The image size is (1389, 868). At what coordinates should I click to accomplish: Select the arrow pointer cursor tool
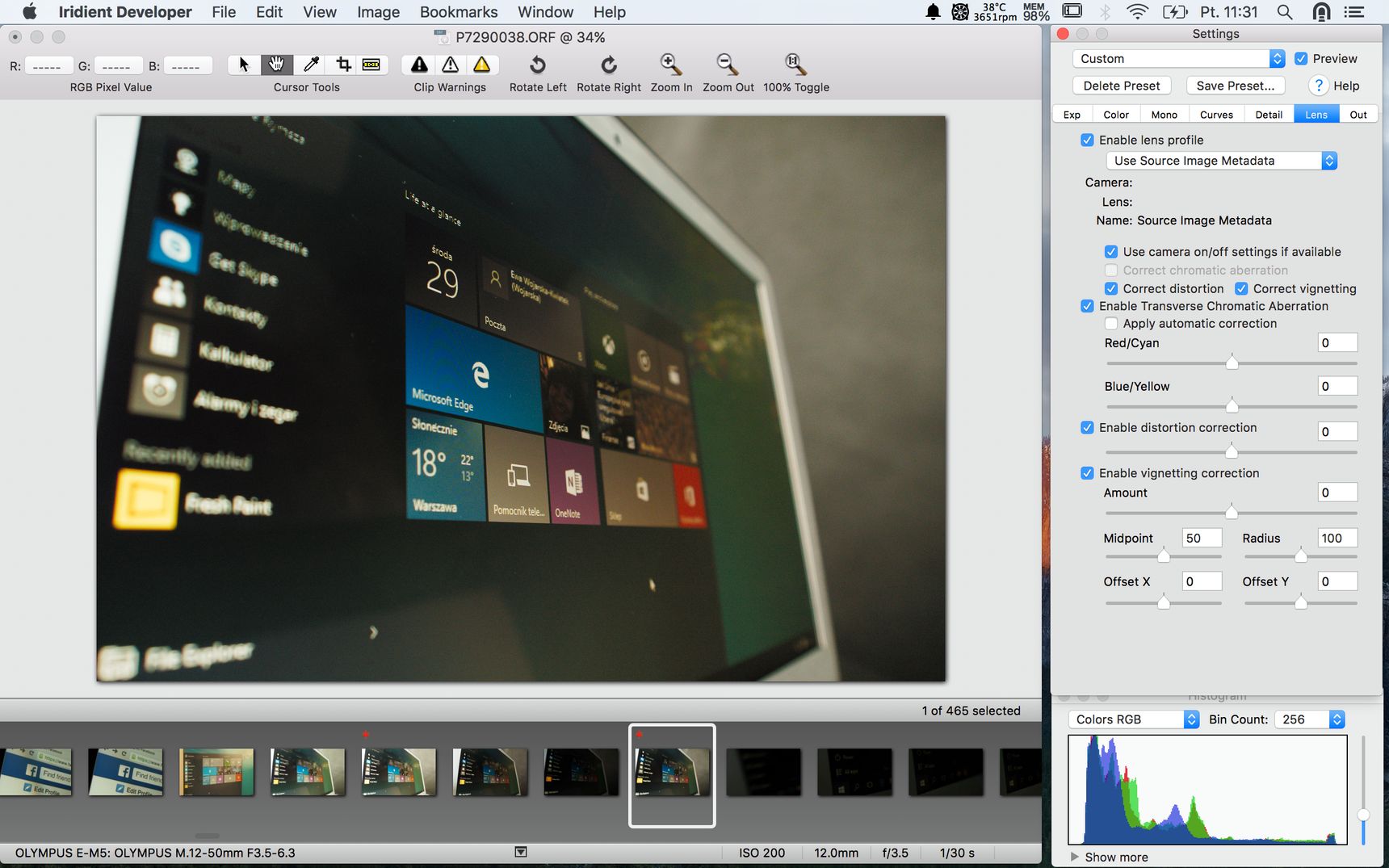click(x=244, y=65)
